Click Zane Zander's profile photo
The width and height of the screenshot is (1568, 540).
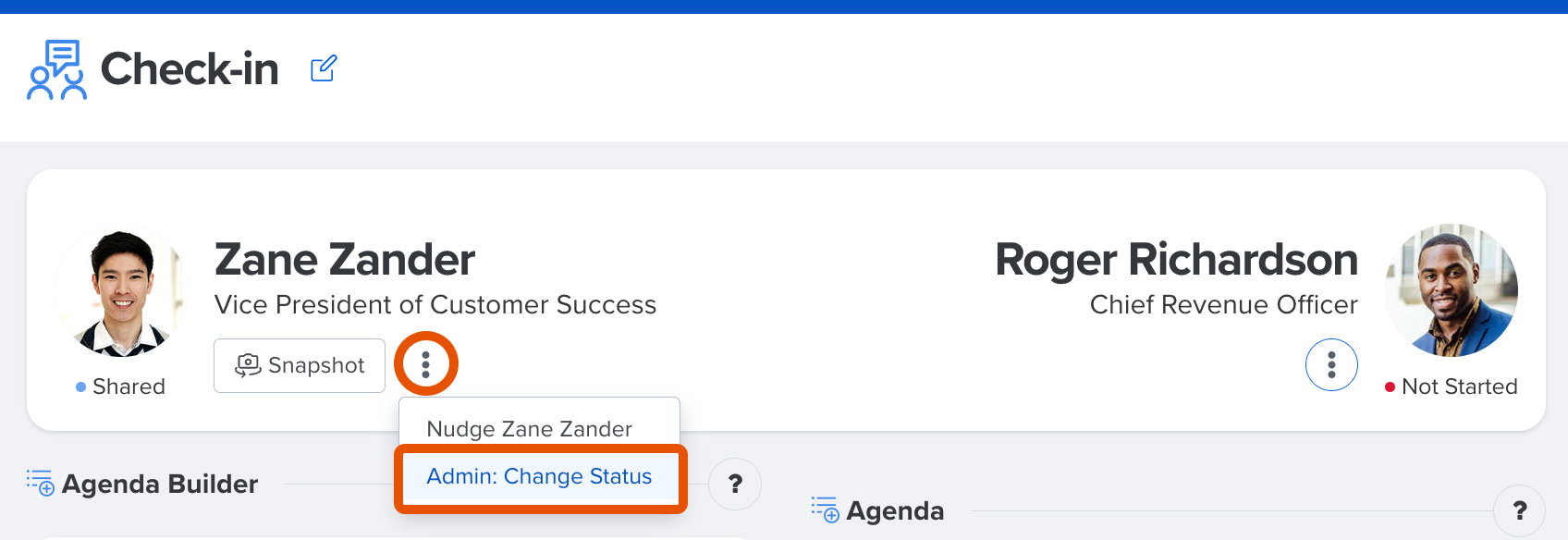(x=122, y=291)
